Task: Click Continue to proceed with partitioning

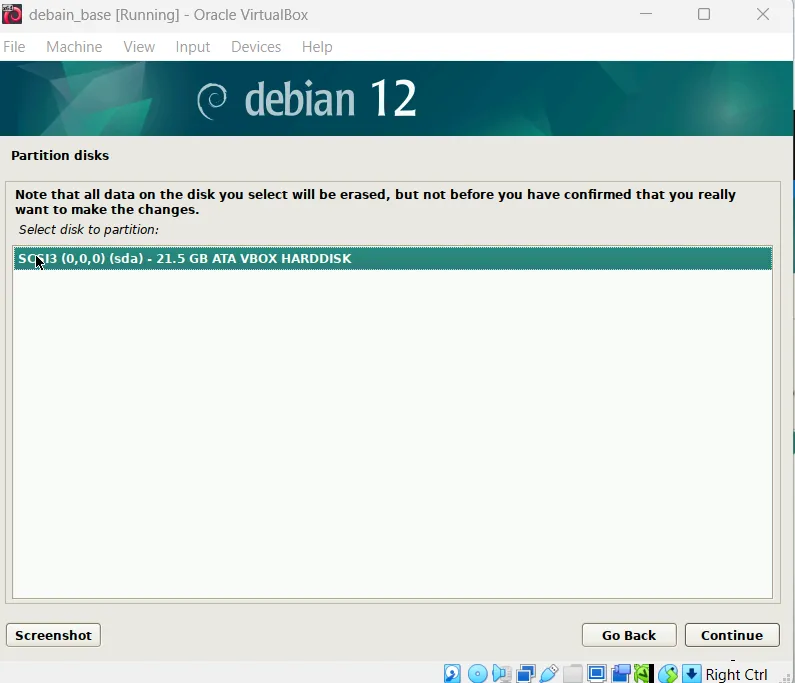Action: point(732,635)
